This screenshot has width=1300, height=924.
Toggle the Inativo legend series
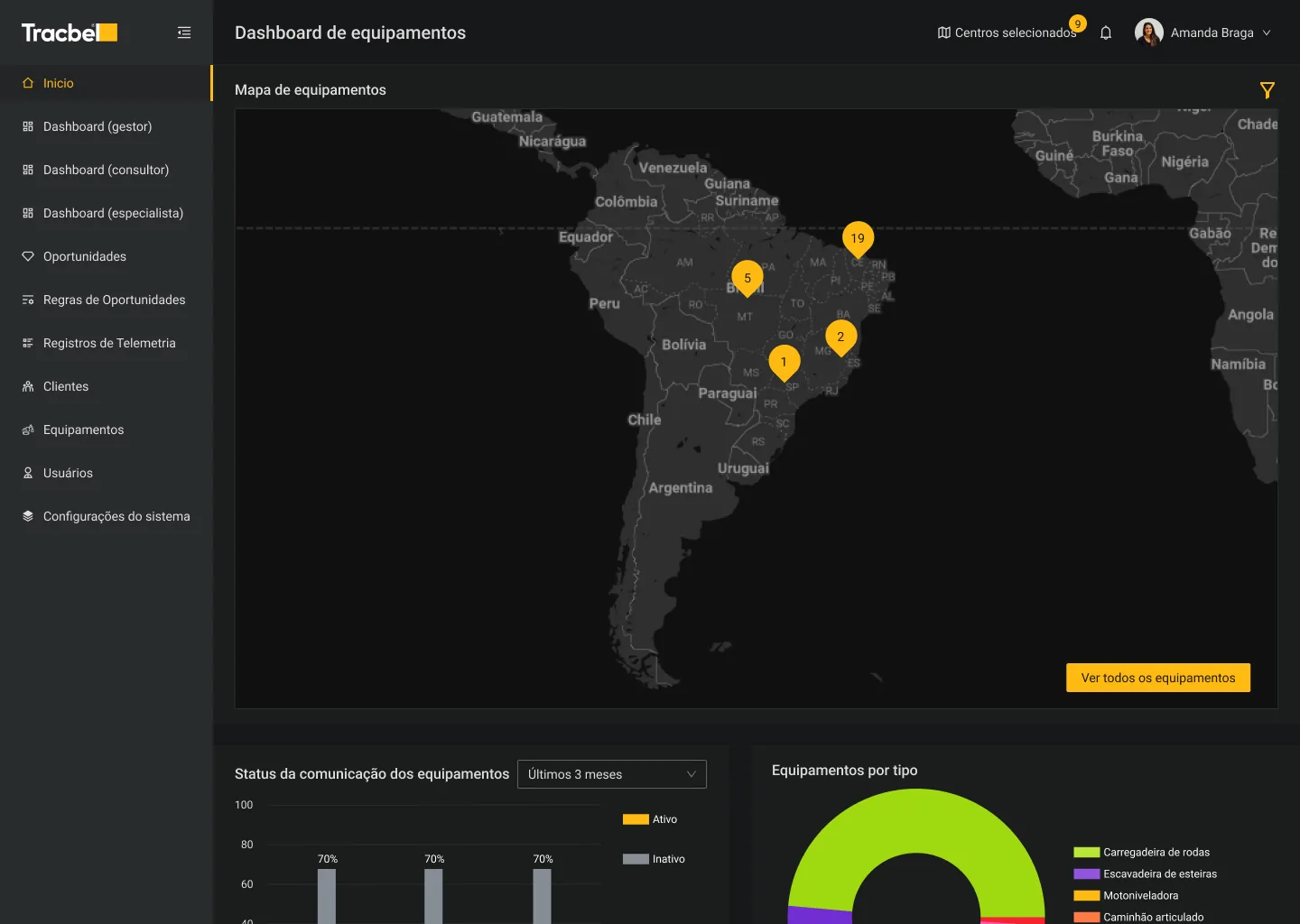point(654,859)
